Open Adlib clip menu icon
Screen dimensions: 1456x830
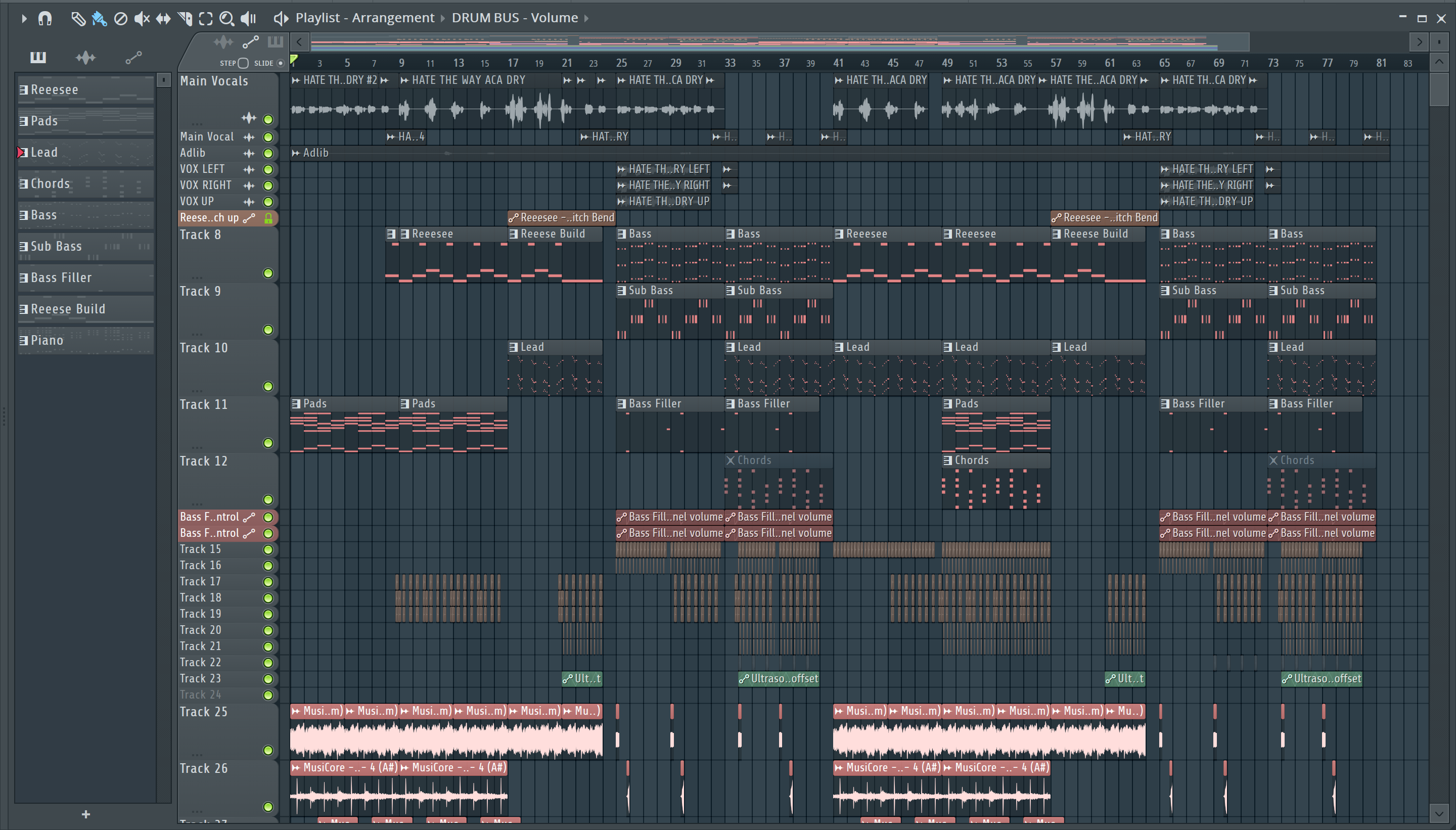296,153
